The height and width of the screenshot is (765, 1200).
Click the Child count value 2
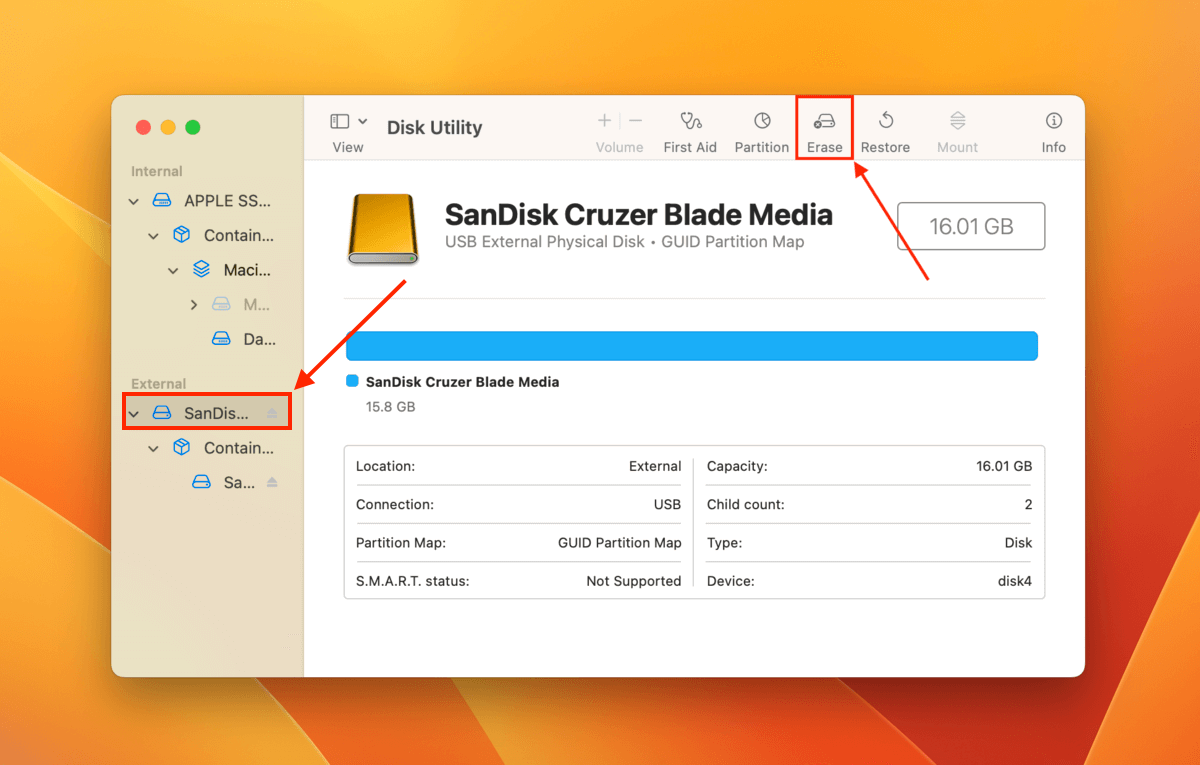1028,505
